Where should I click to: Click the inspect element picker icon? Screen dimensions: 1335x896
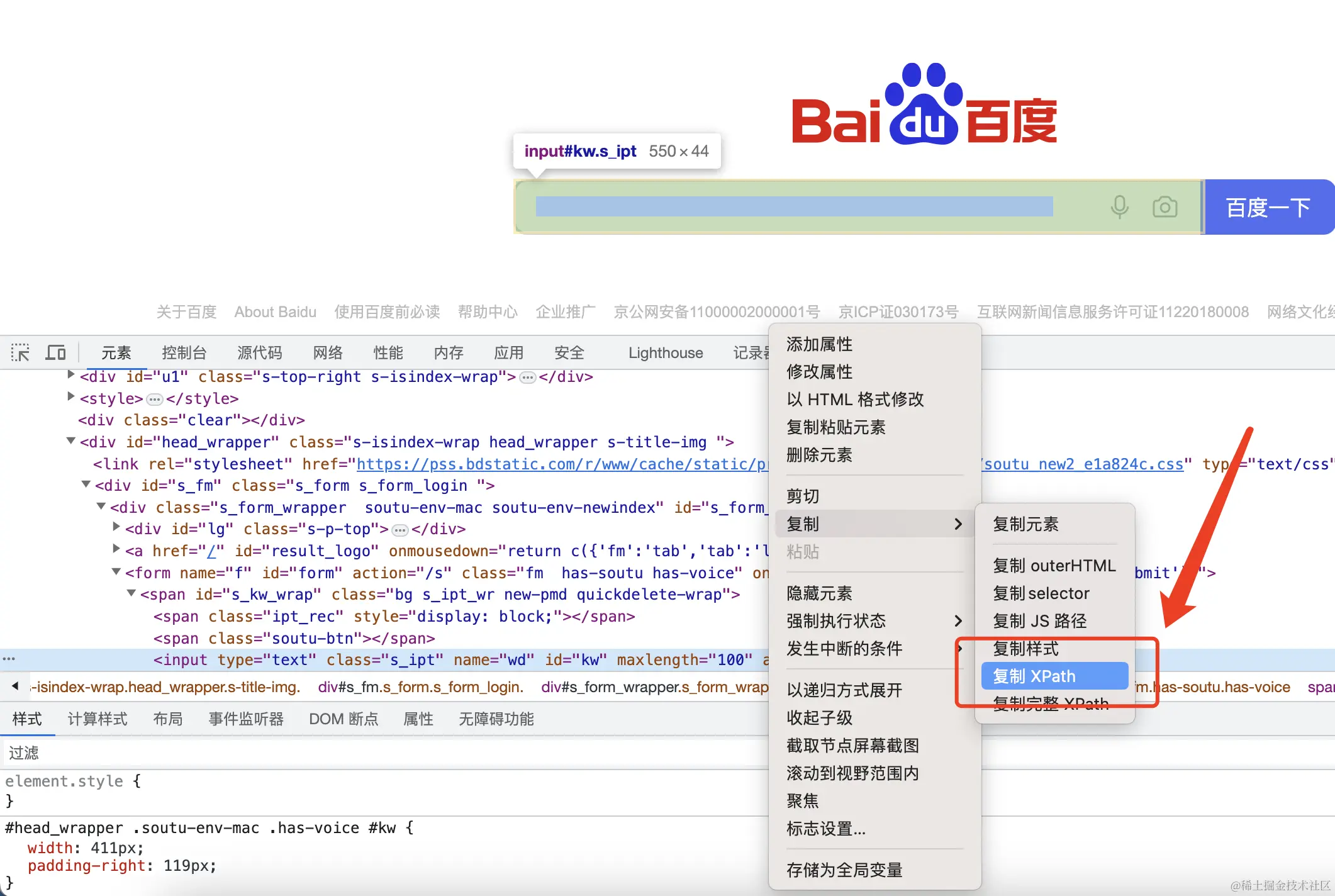(x=20, y=352)
